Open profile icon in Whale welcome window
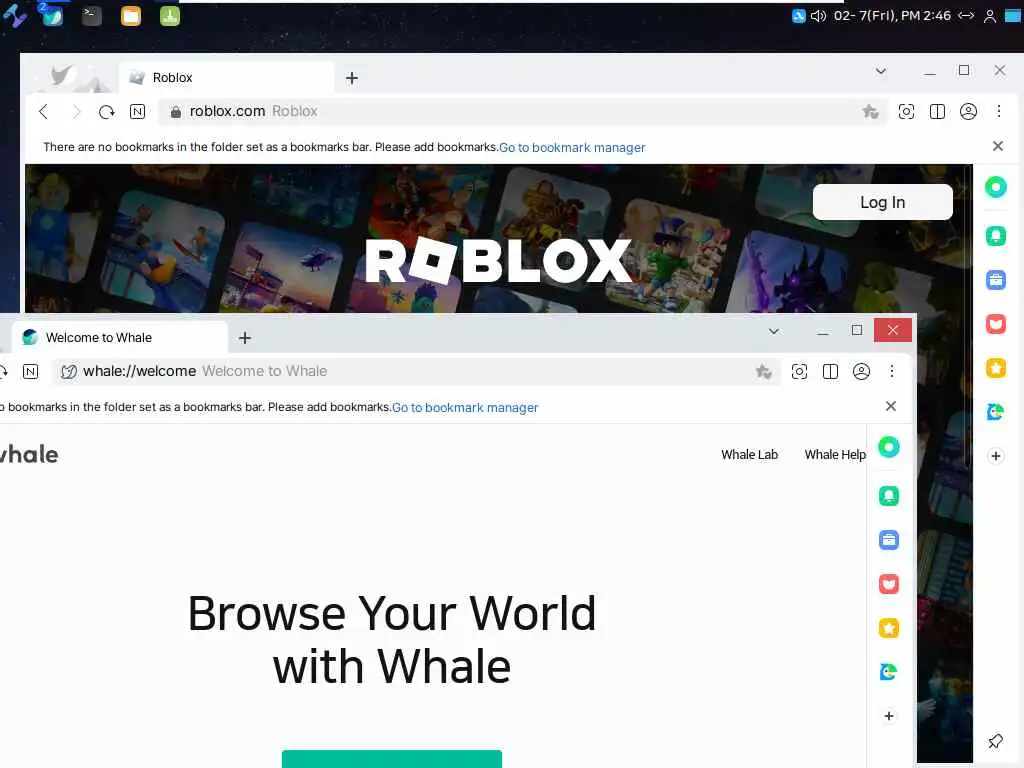 861,372
